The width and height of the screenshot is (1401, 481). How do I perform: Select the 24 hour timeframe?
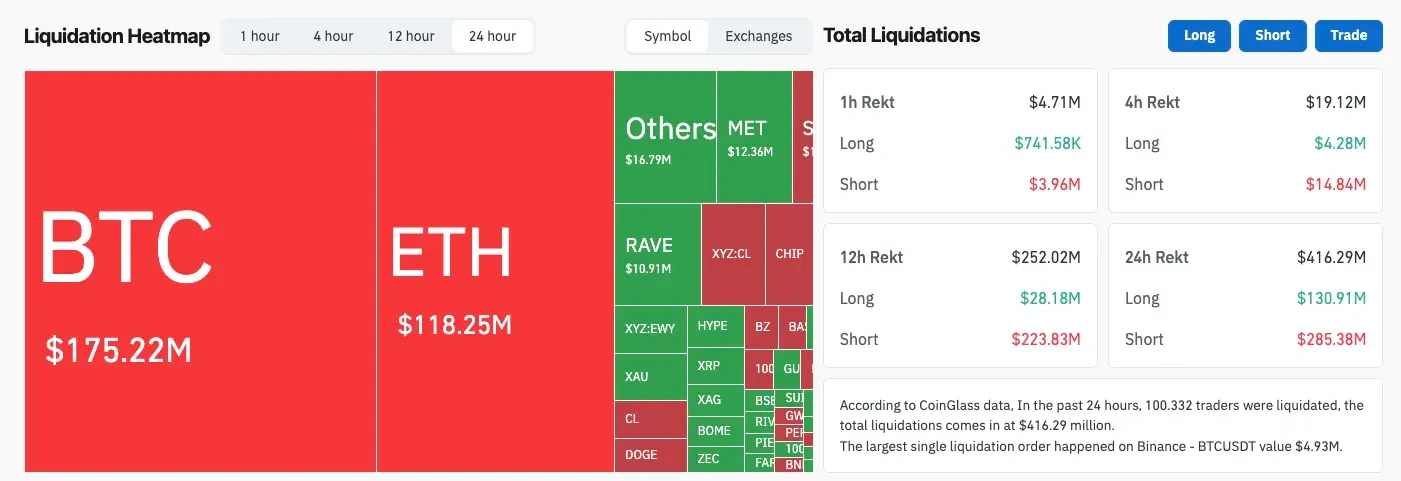coord(492,36)
